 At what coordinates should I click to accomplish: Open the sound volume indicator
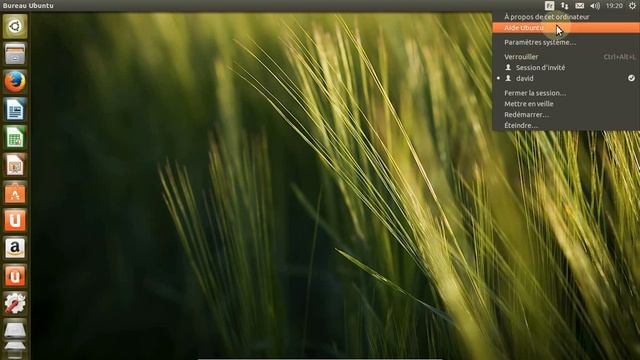point(595,6)
